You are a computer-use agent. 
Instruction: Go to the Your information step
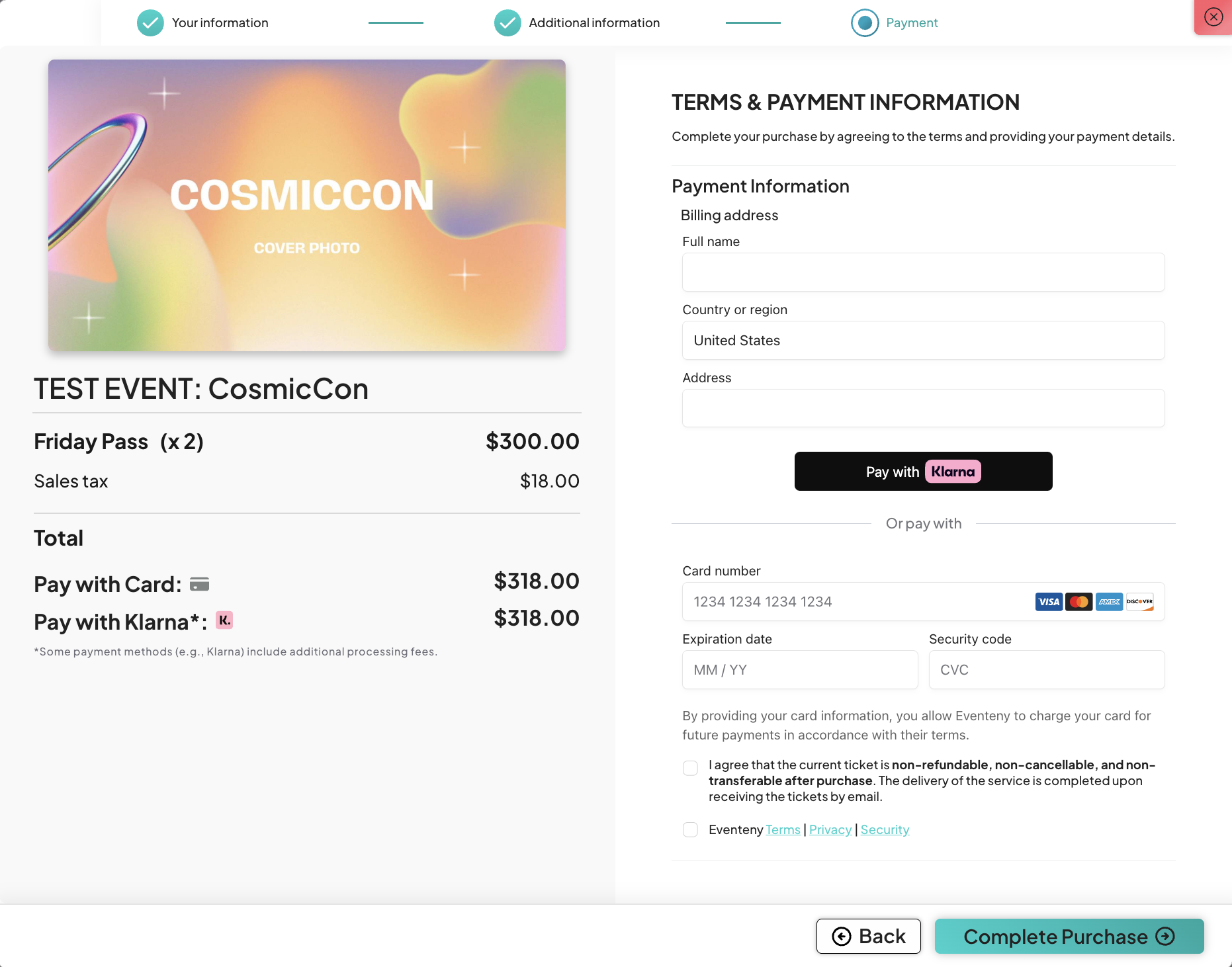coord(220,23)
